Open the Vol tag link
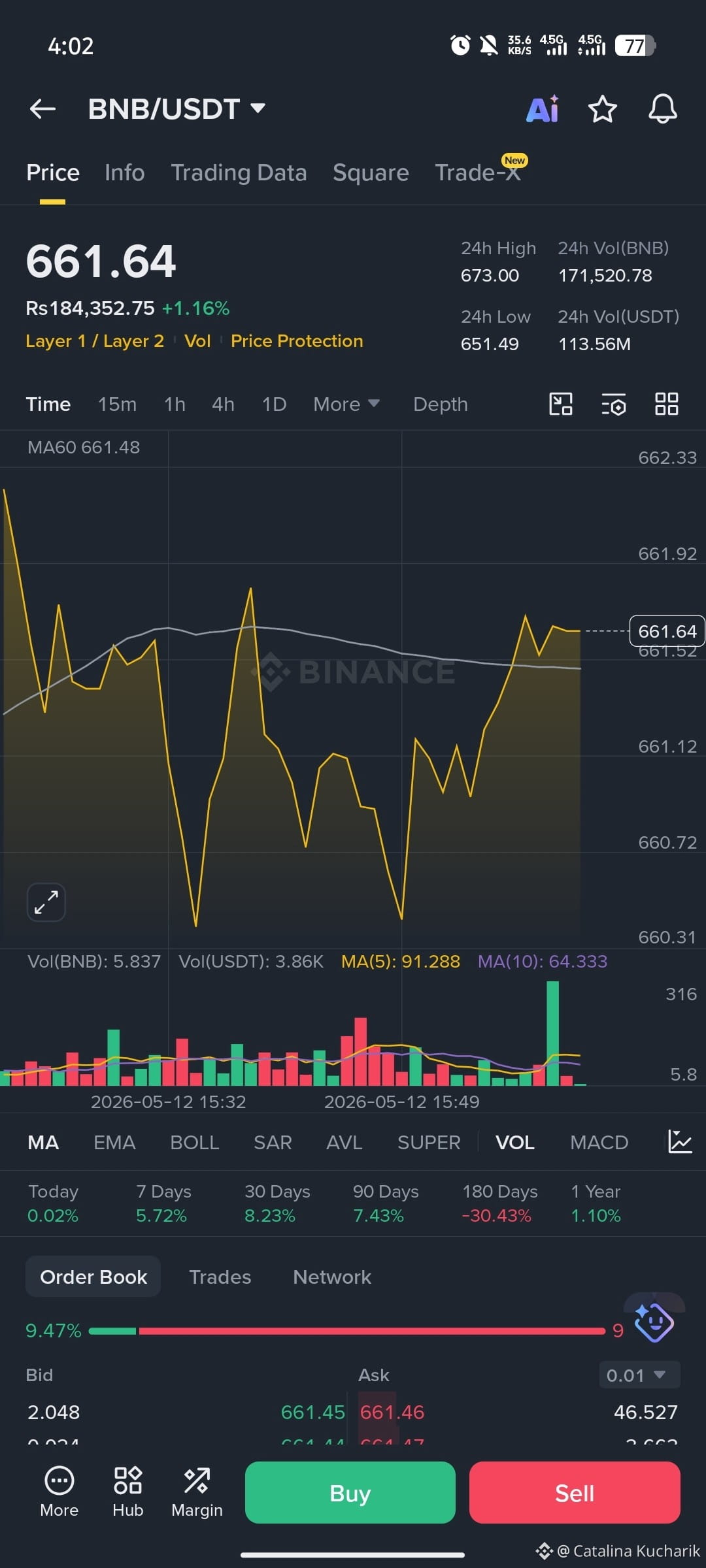The width and height of the screenshot is (706, 1568). [197, 341]
